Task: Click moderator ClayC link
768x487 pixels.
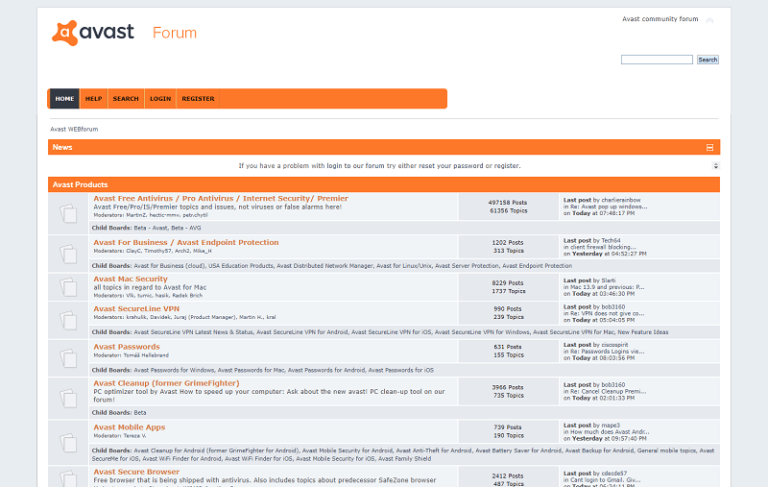Action: (x=133, y=251)
